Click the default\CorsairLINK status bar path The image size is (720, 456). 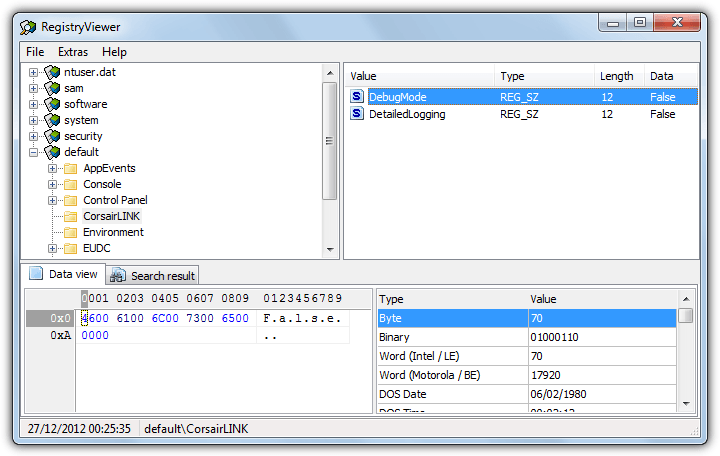196,429
